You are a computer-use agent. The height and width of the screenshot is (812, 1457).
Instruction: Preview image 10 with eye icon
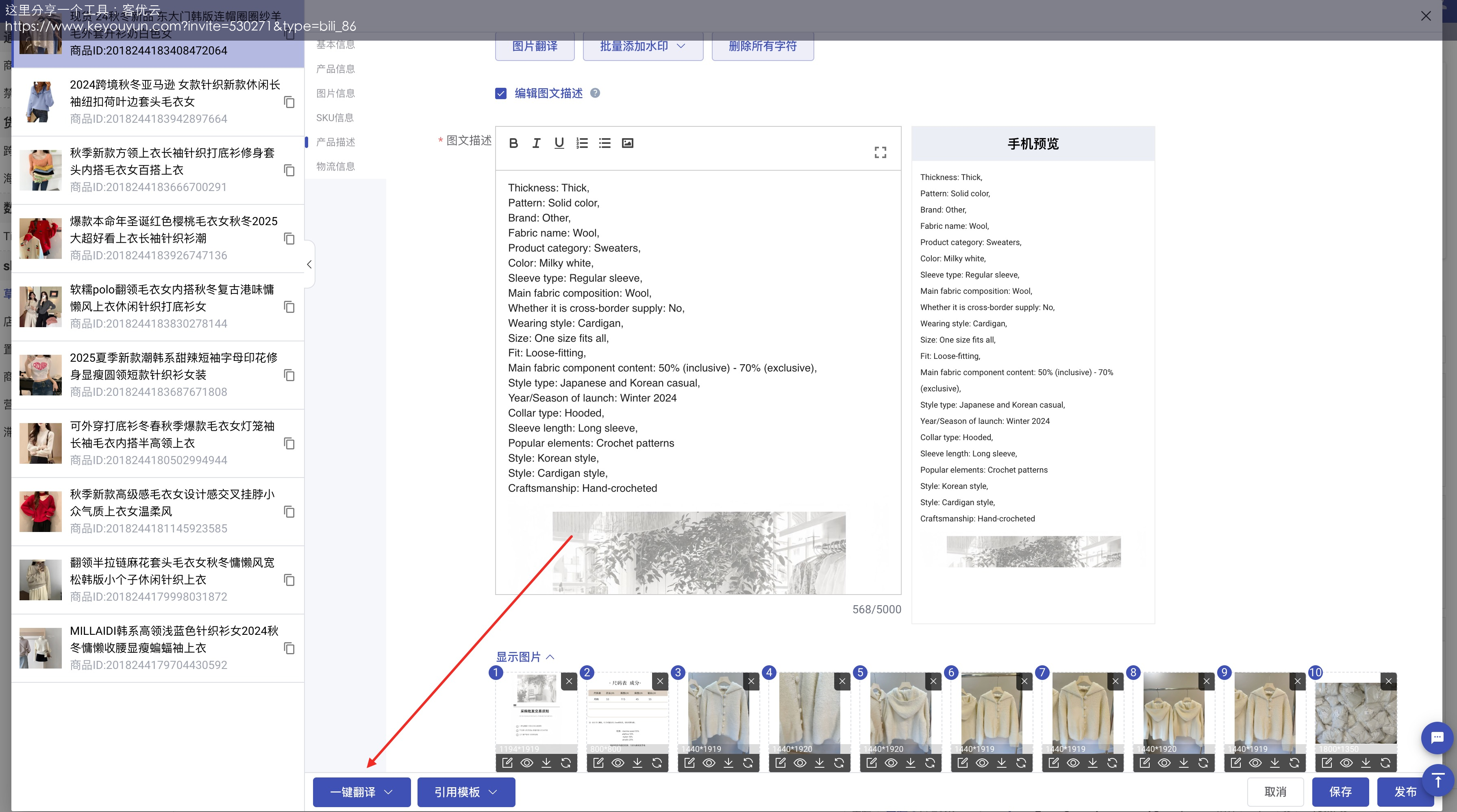pyautogui.click(x=1346, y=763)
